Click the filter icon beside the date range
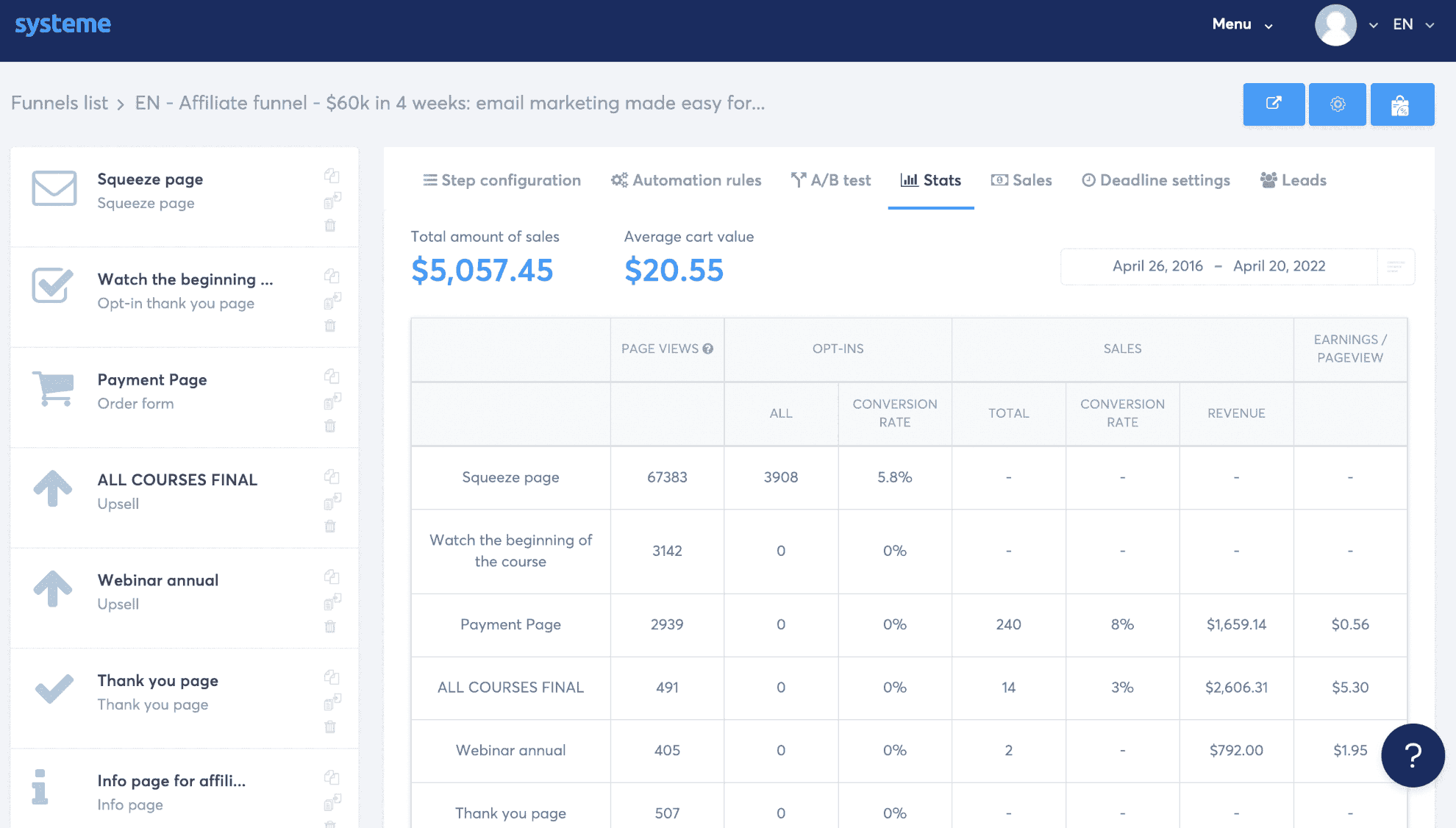The height and width of the screenshot is (828, 1456). [x=1396, y=265]
